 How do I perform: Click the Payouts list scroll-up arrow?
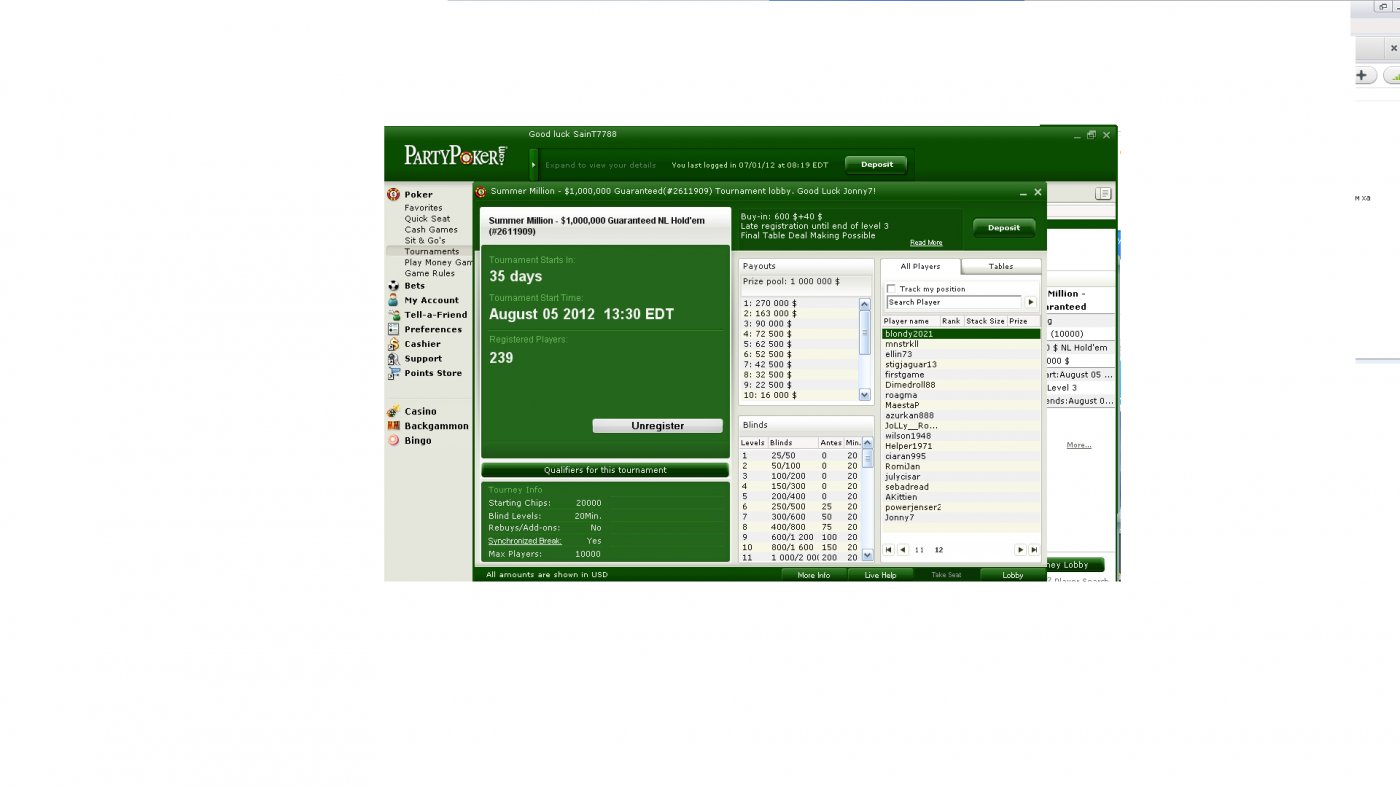[x=865, y=304]
